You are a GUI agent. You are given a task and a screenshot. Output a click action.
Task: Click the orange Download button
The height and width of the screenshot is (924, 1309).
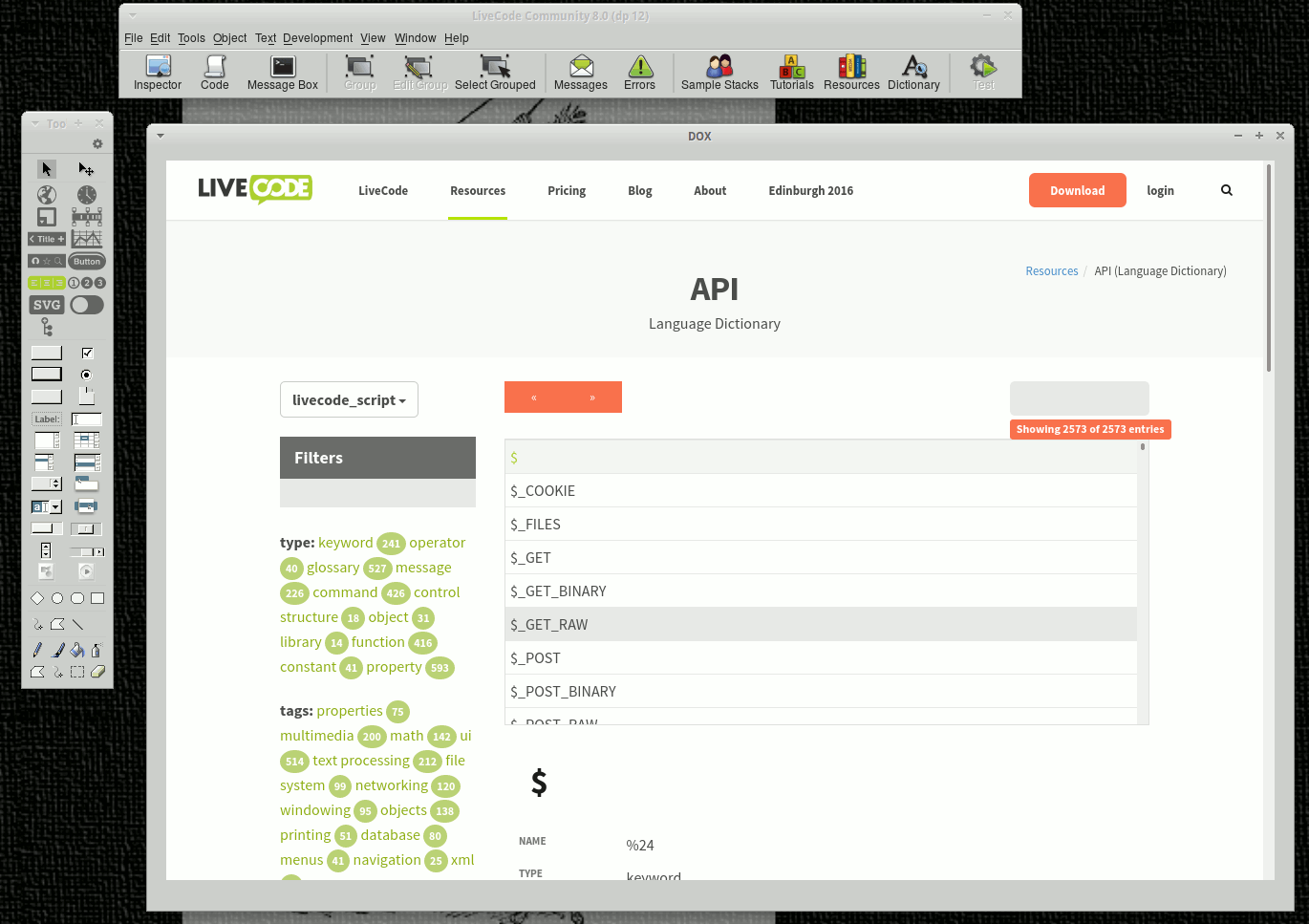[x=1078, y=190]
